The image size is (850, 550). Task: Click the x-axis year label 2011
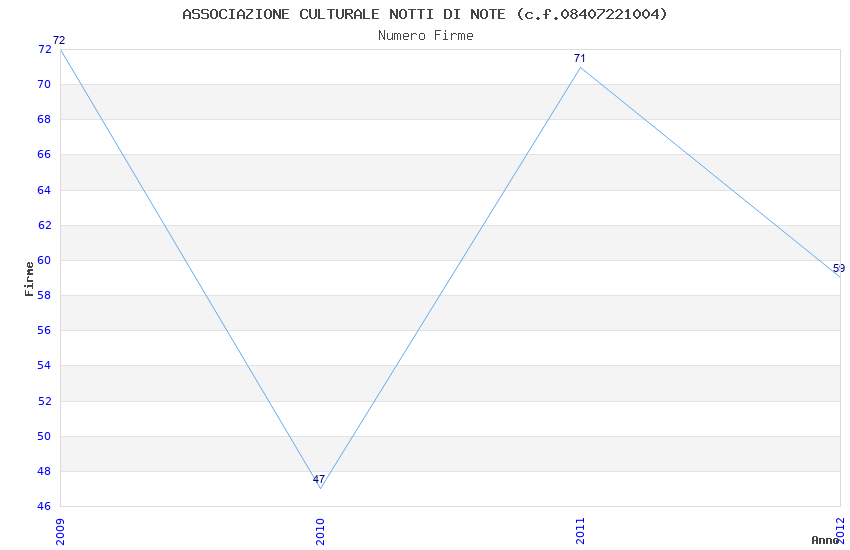[581, 532]
